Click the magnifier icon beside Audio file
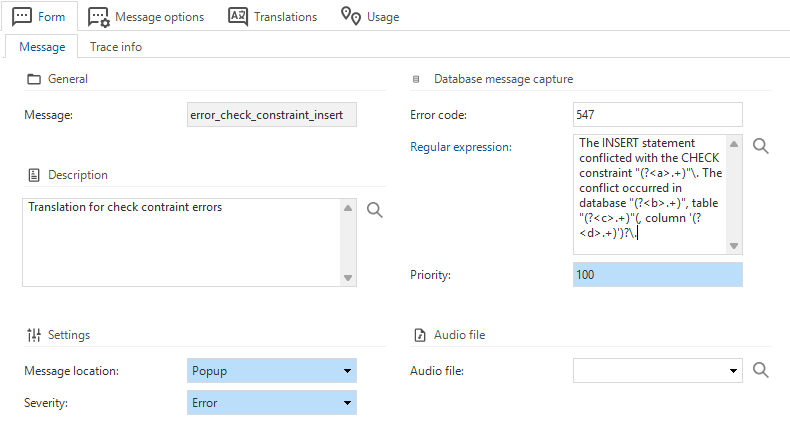 (760, 371)
